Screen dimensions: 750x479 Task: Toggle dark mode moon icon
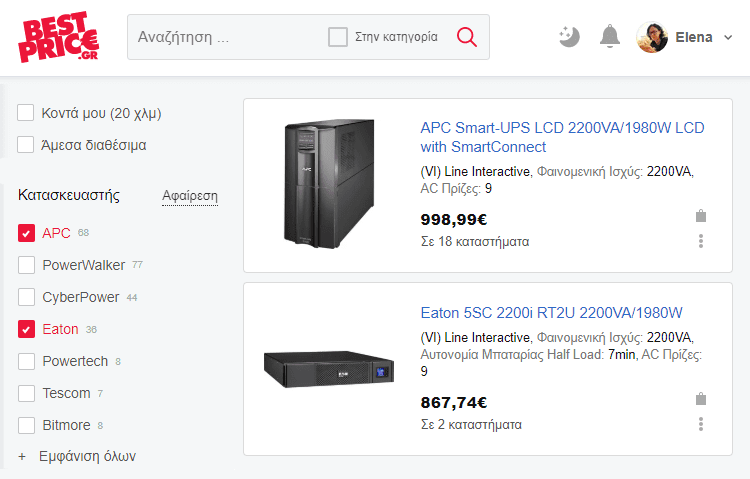(569, 37)
